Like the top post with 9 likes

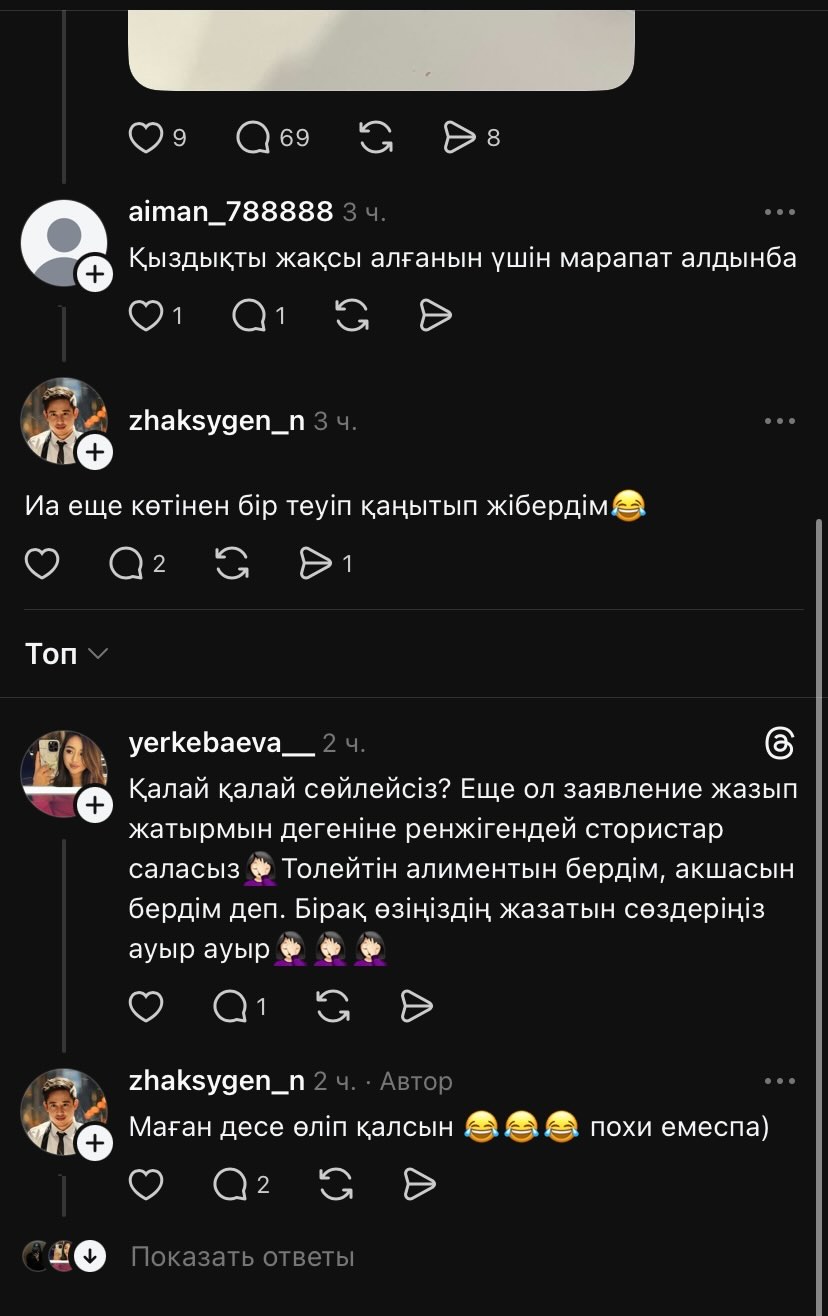146,137
